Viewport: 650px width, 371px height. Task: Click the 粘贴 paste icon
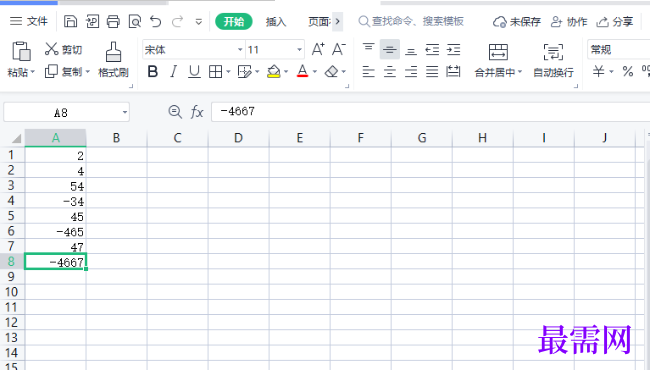(21, 51)
